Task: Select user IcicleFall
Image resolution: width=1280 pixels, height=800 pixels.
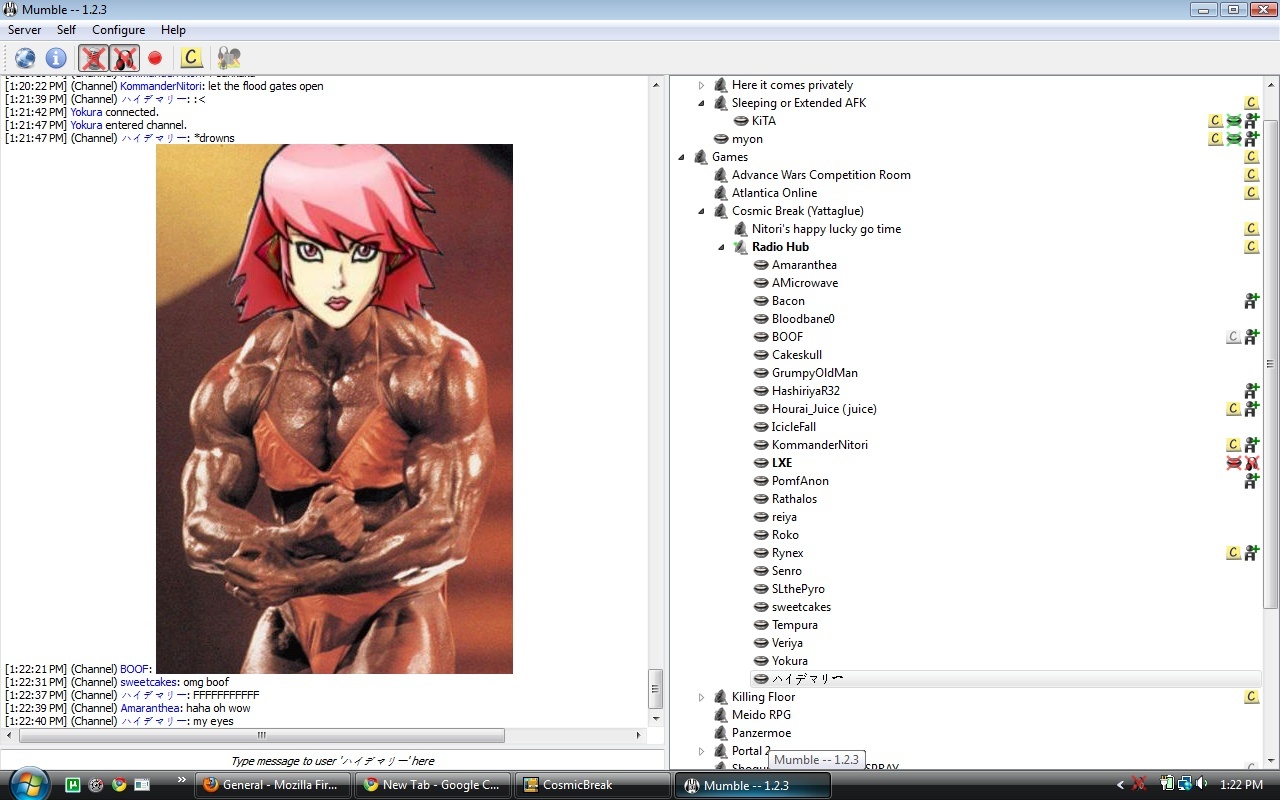Action: click(794, 427)
